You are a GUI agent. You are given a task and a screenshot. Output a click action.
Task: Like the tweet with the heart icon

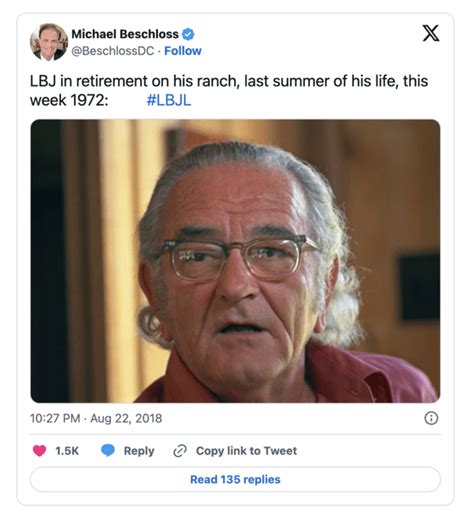tap(39, 450)
